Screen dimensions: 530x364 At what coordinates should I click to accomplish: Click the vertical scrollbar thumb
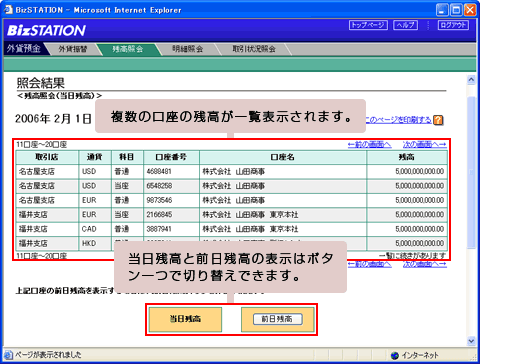(x=471, y=172)
